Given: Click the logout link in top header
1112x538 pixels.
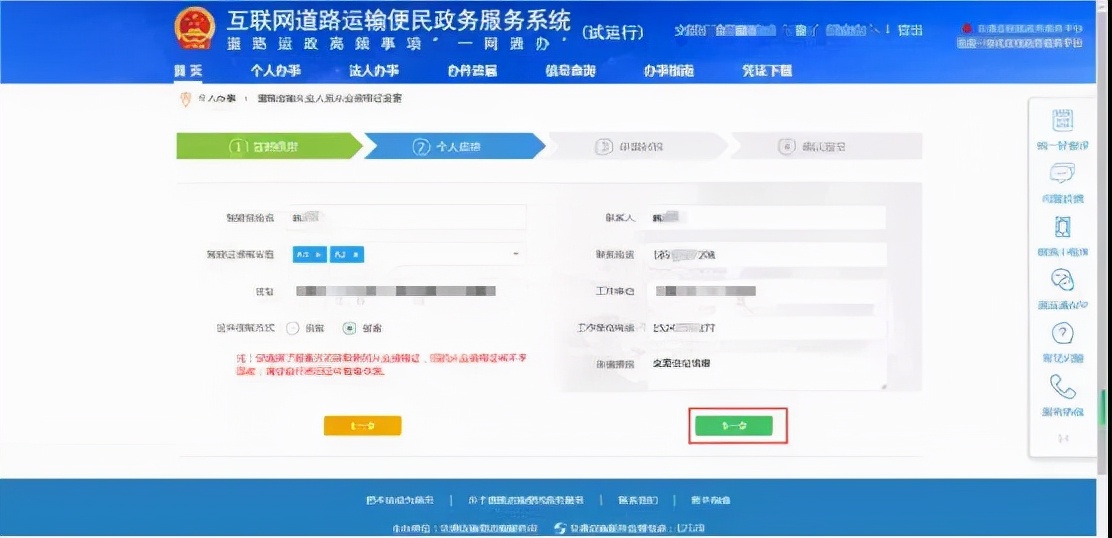Looking at the screenshot, I should point(910,30).
